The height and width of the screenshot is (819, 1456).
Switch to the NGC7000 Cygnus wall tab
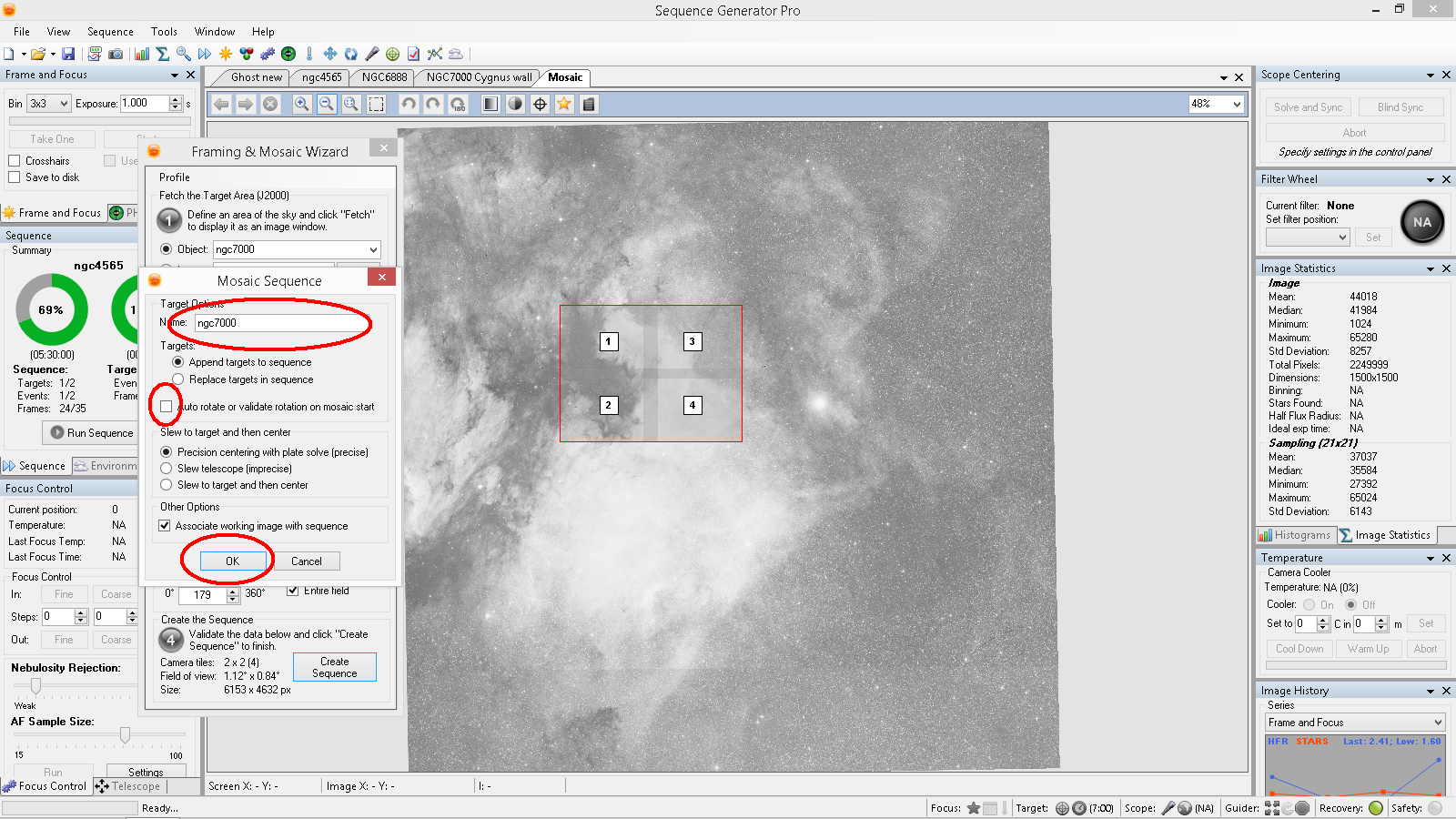point(480,77)
